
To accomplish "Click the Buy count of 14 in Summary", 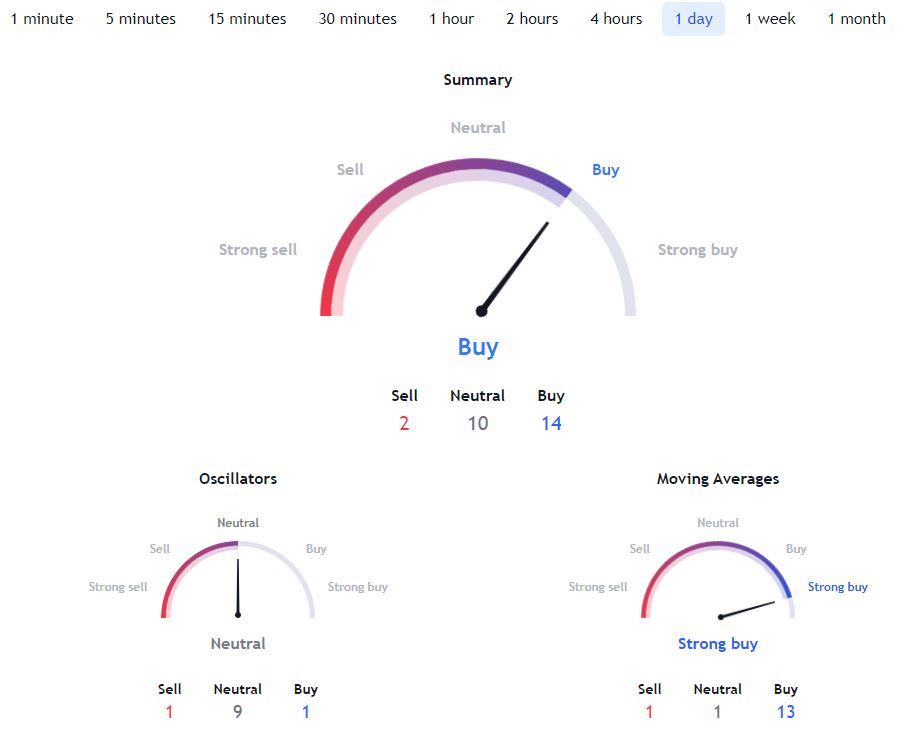I will [x=551, y=422].
